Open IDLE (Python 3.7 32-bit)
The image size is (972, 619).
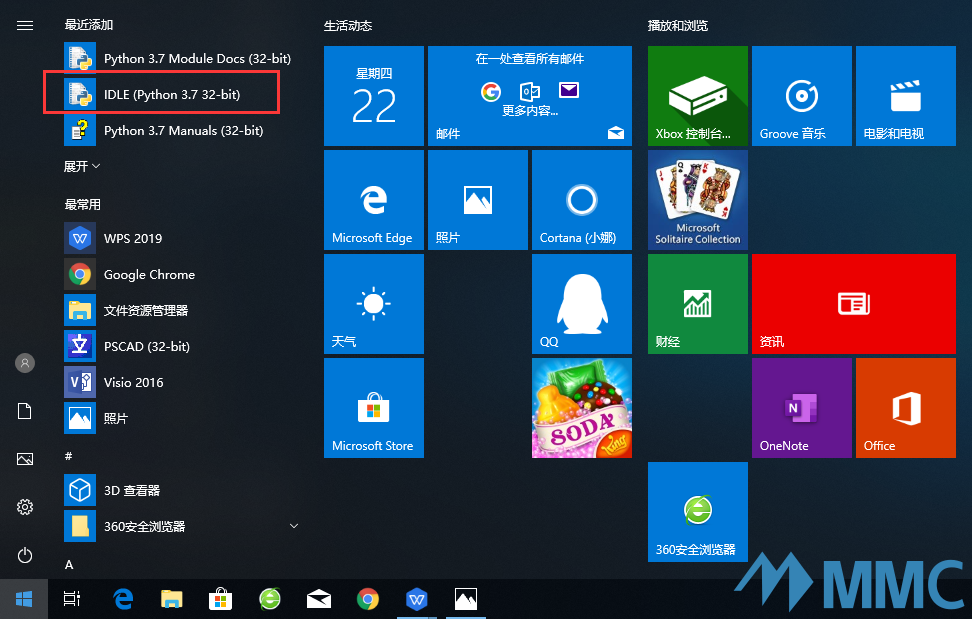[170, 94]
